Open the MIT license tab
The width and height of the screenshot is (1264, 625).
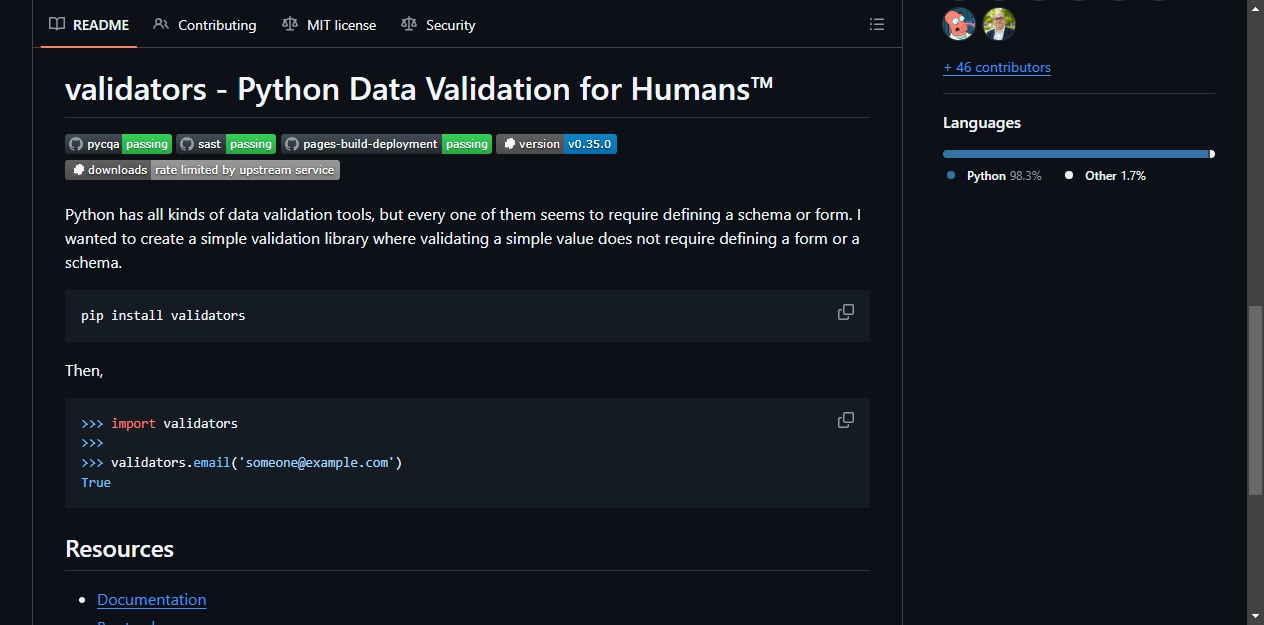click(x=329, y=25)
